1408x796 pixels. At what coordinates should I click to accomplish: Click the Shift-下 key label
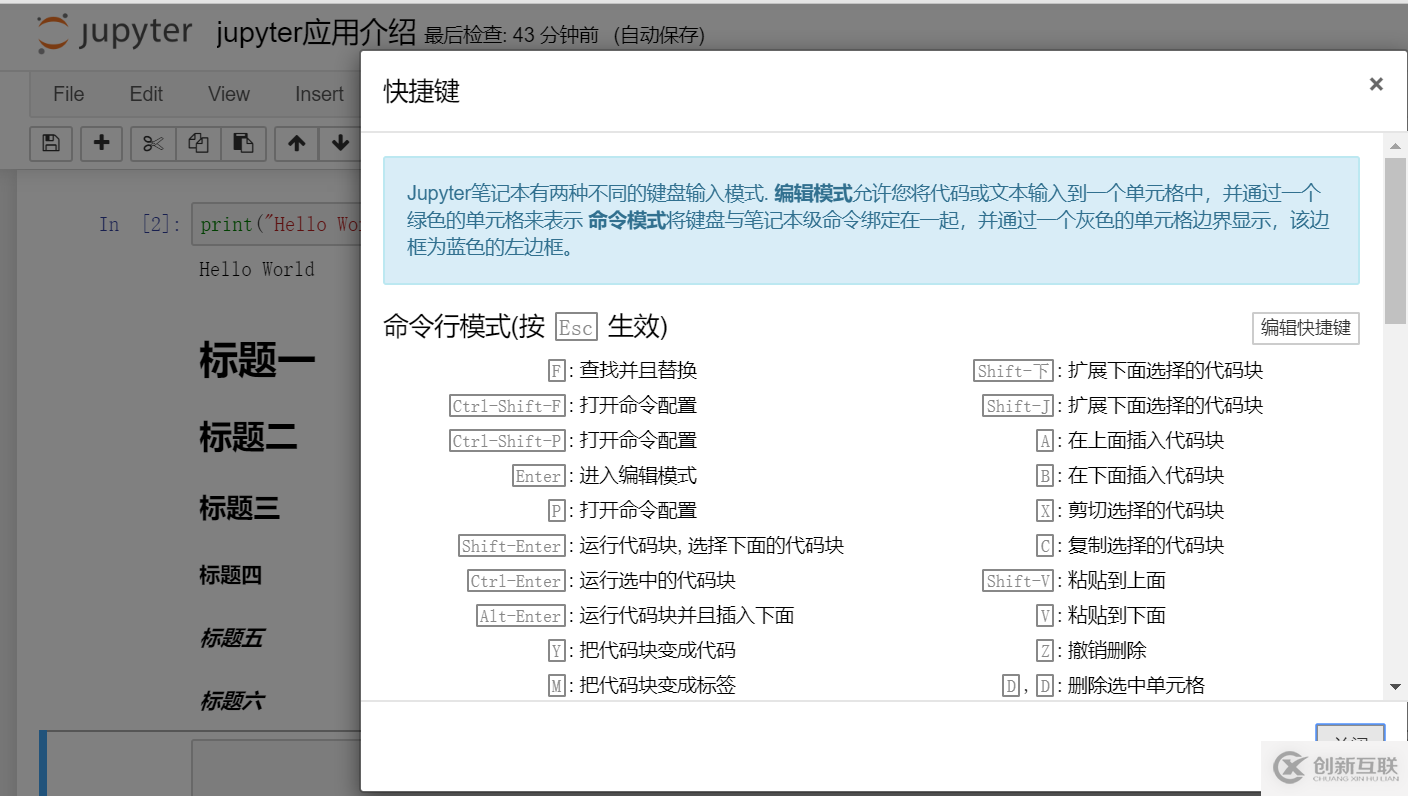coord(1014,371)
